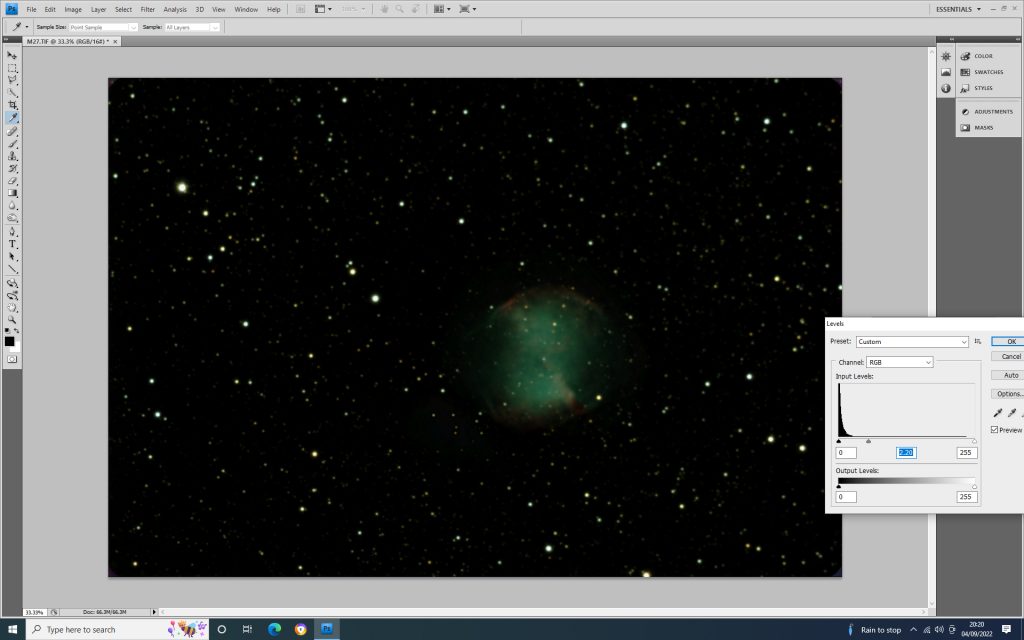Click the Options button in Levels
The width and height of the screenshot is (1024, 640).
pos(1008,394)
